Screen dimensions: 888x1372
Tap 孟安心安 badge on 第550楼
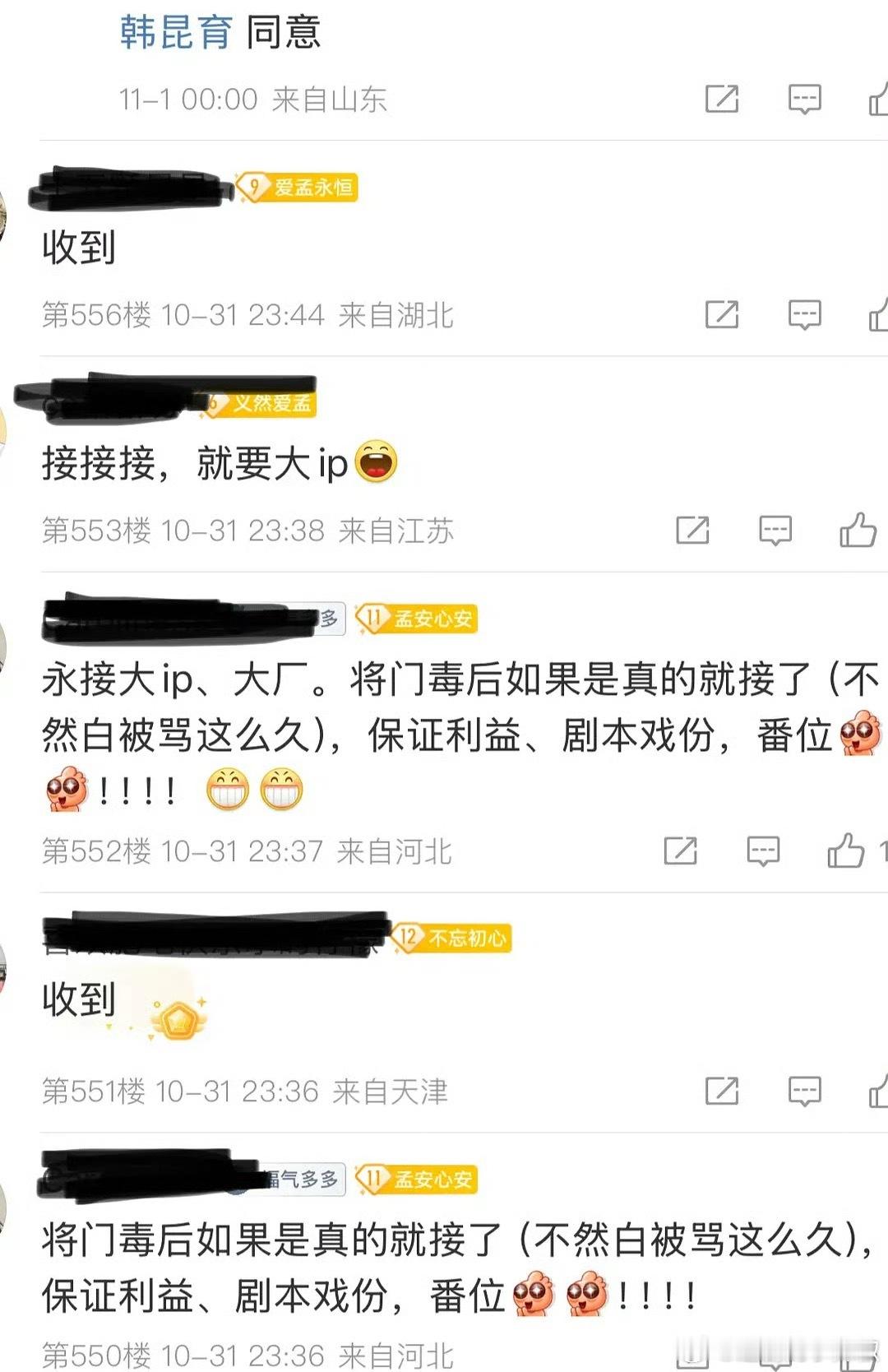tap(416, 1179)
